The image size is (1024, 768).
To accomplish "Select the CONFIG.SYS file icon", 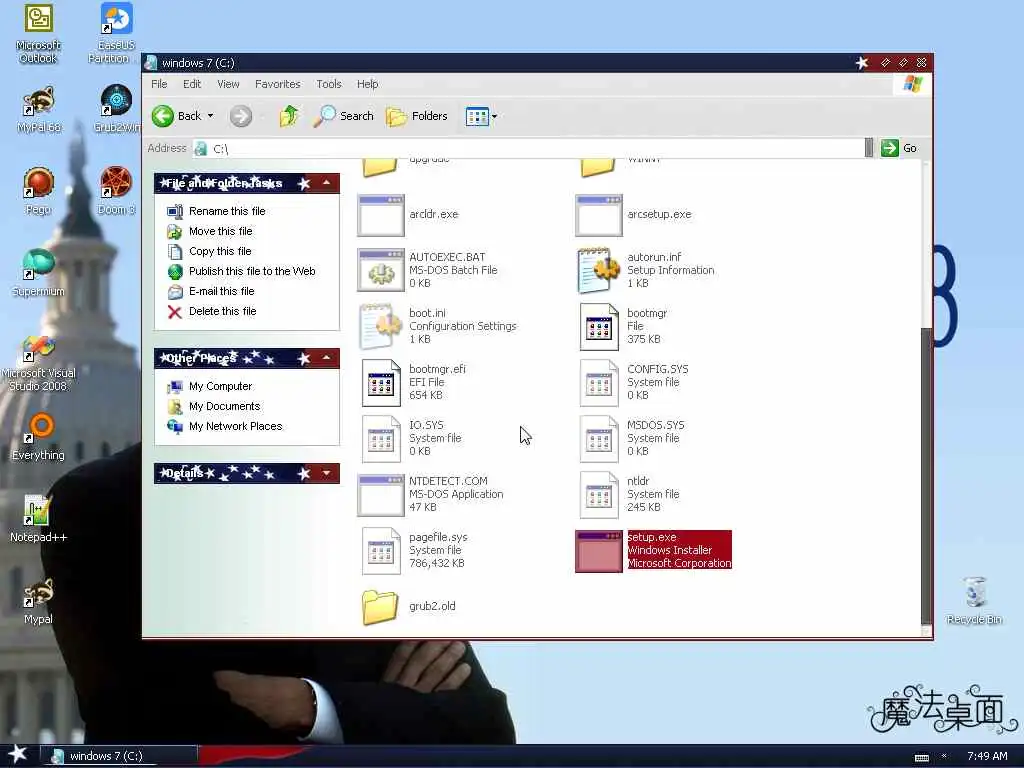I will (x=599, y=383).
